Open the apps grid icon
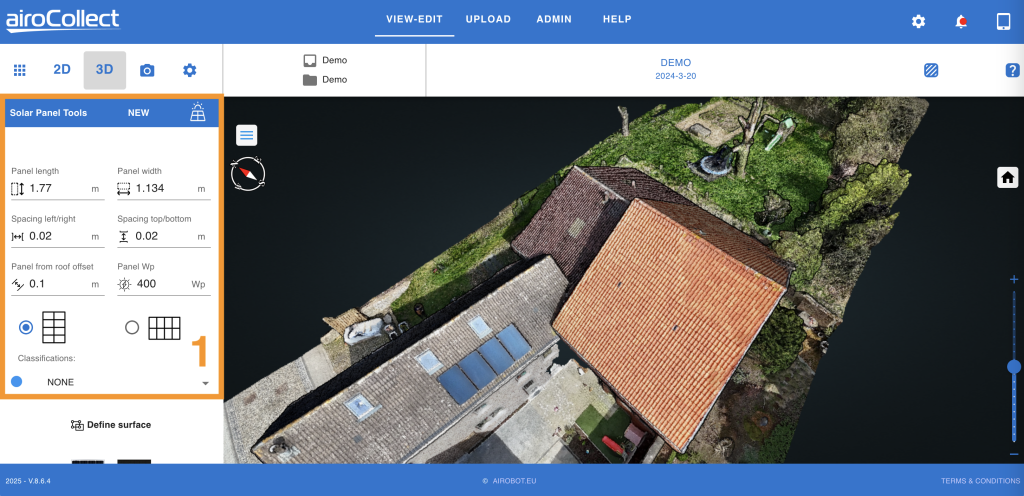 pos(19,70)
